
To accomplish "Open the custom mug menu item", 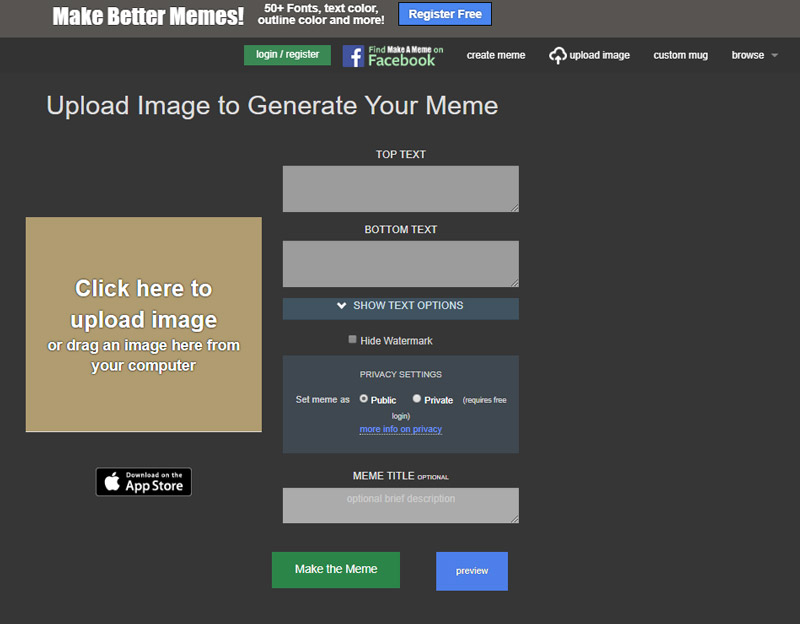I will 680,56.
